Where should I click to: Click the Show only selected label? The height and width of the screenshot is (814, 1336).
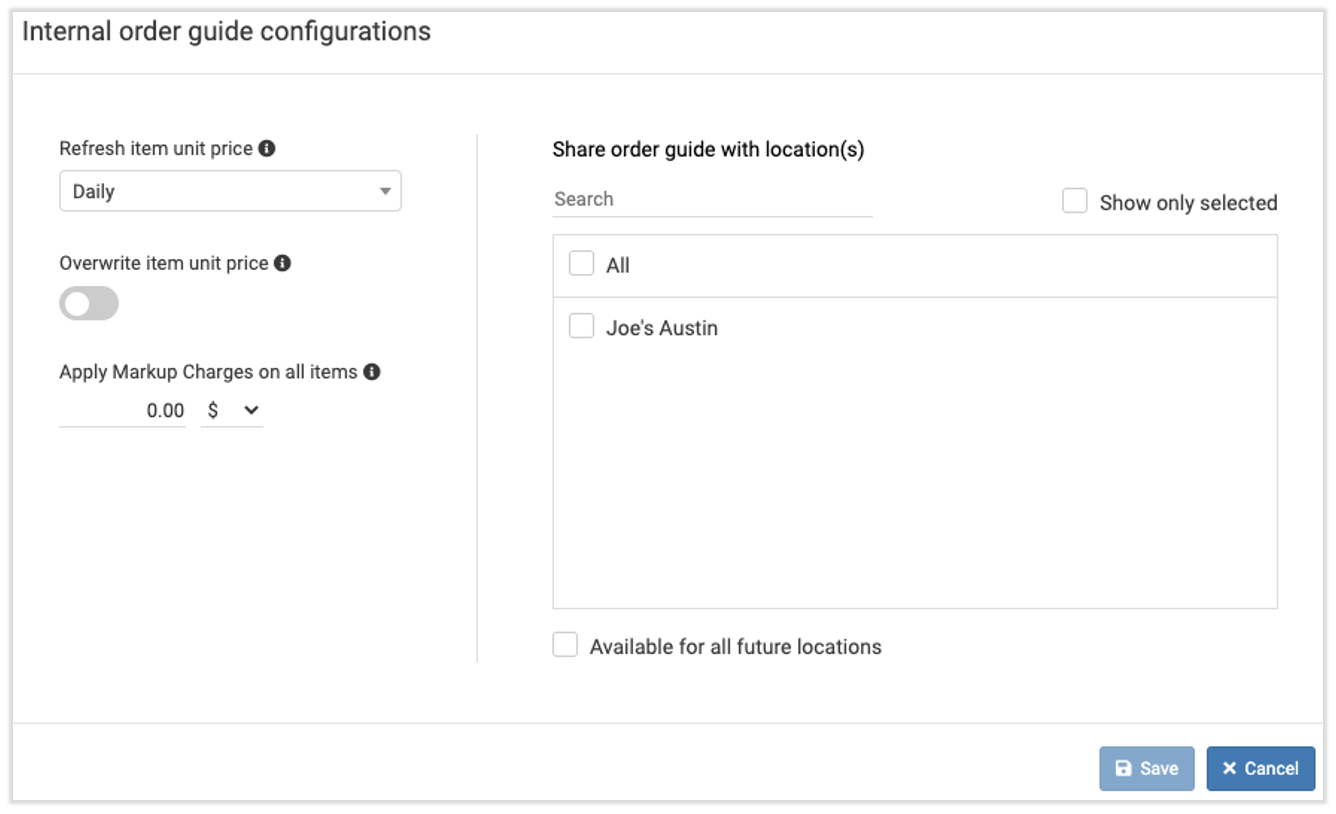pyautogui.click(x=1188, y=203)
